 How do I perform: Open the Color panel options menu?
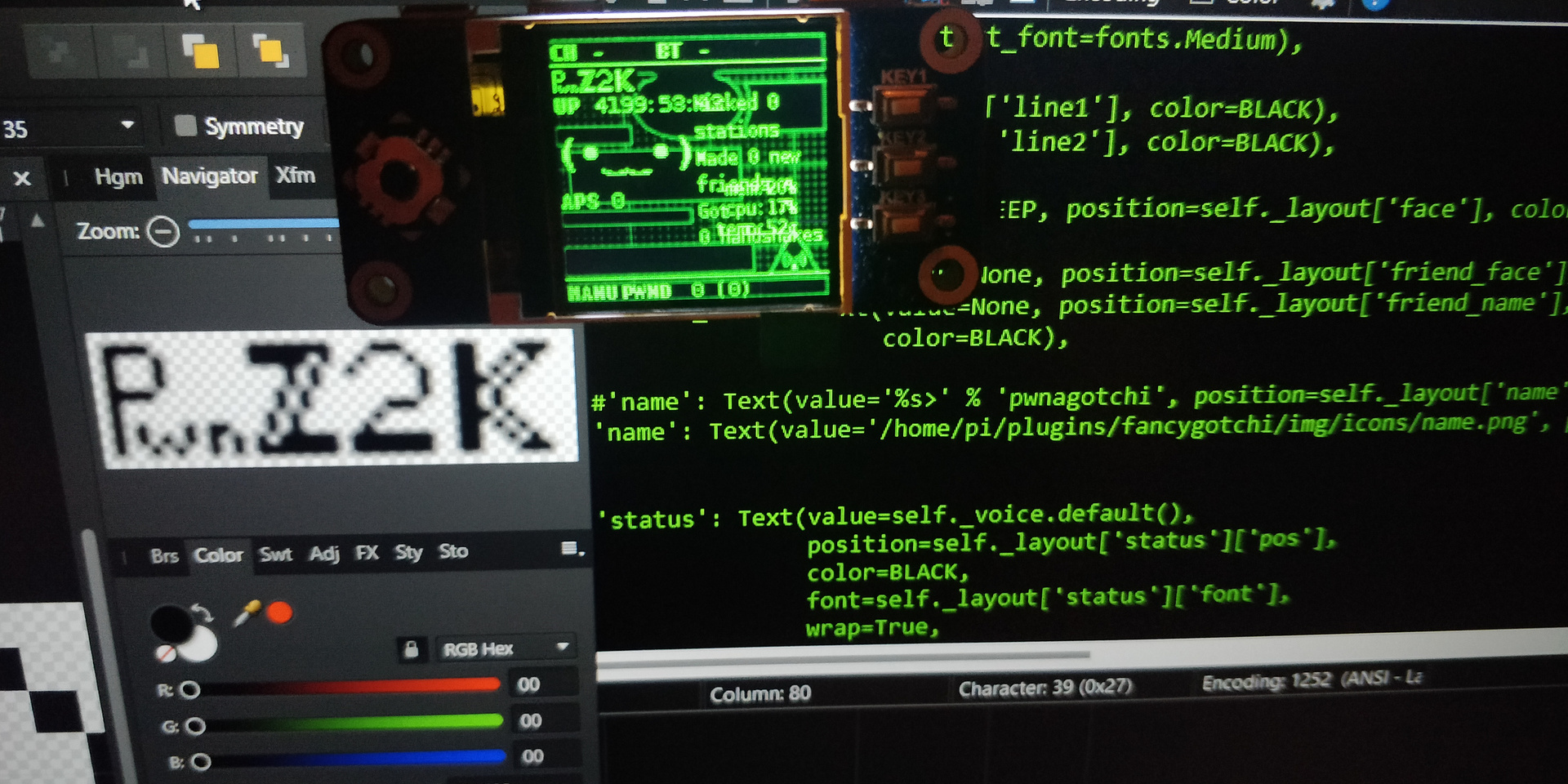(572, 550)
